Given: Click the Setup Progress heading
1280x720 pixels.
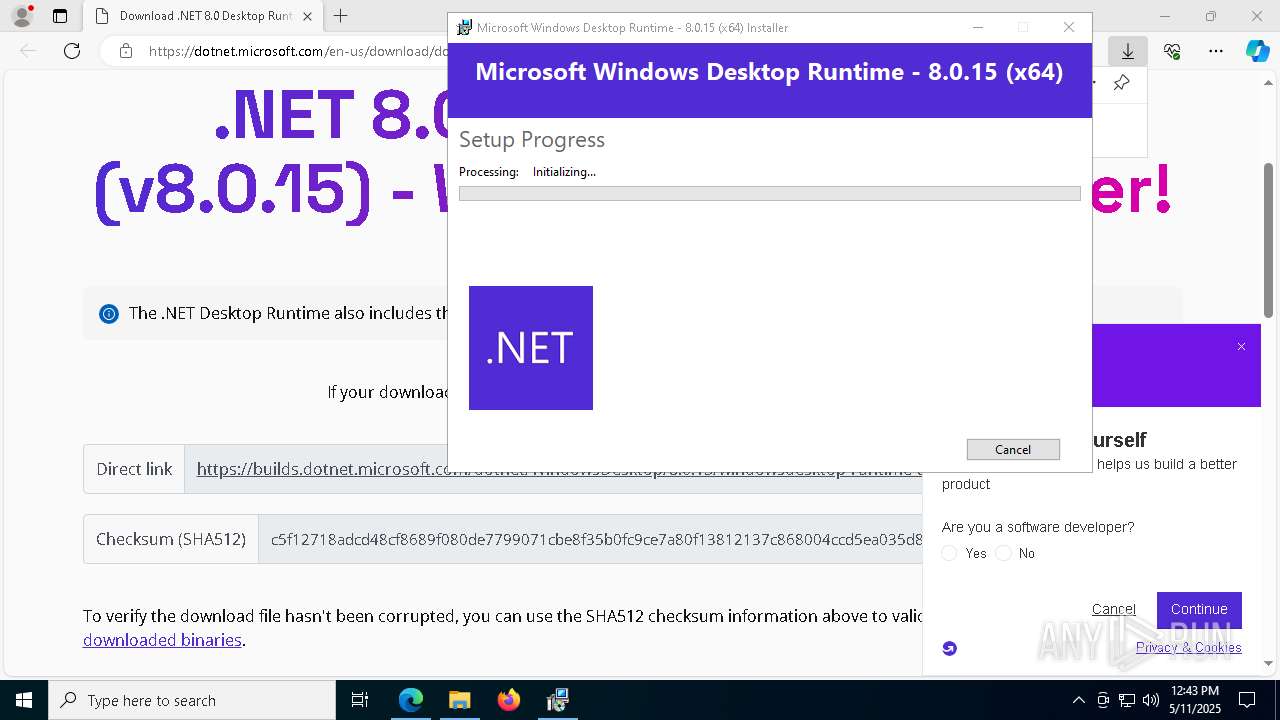Looking at the screenshot, I should tap(532, 140).
